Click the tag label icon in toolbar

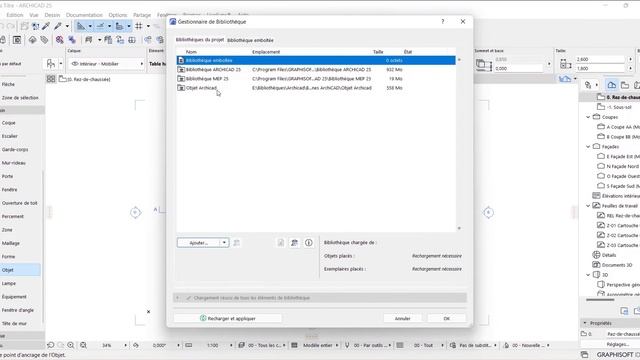(x=44, y=40)
